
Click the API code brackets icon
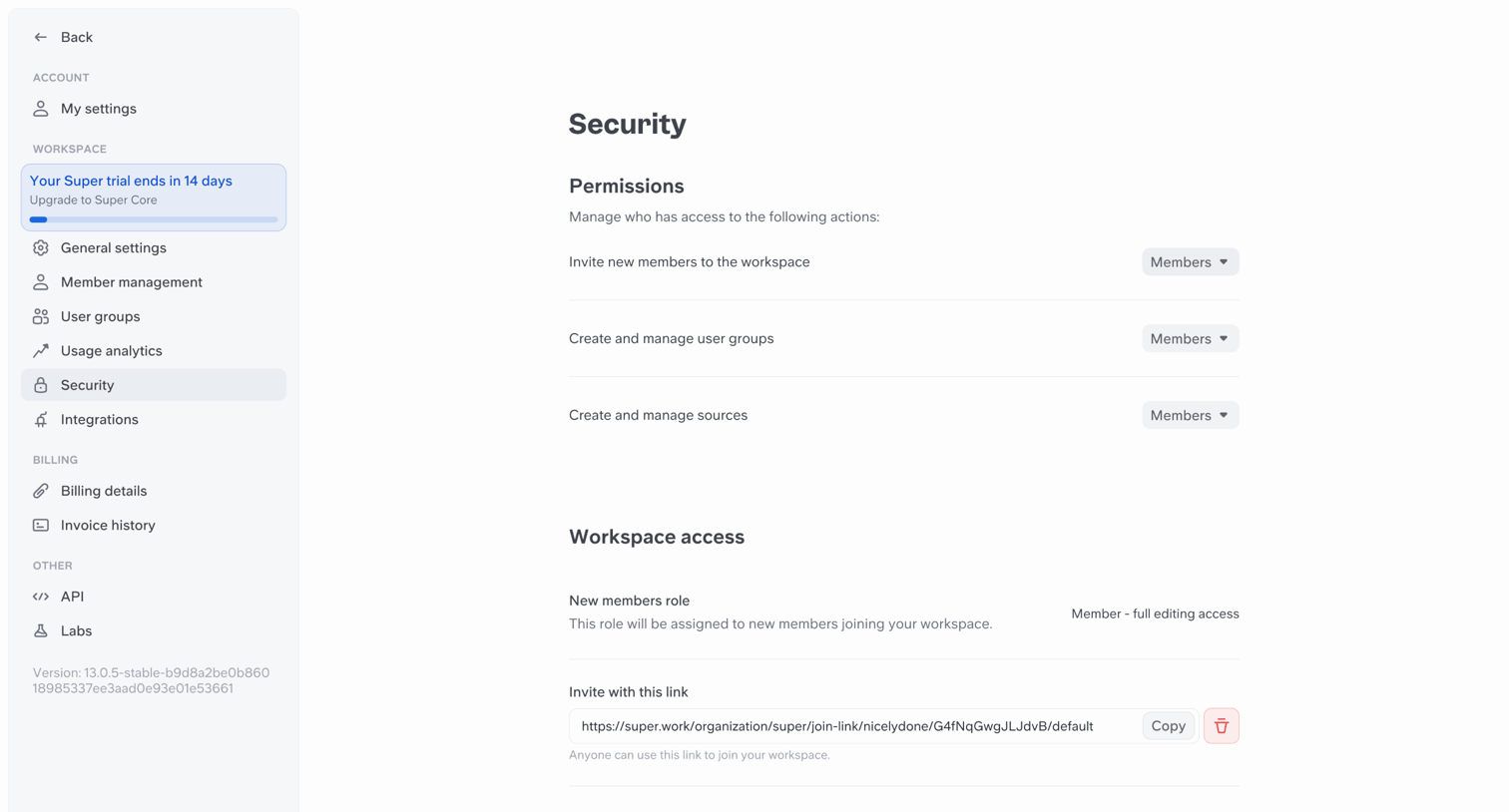tap(41, 597)
